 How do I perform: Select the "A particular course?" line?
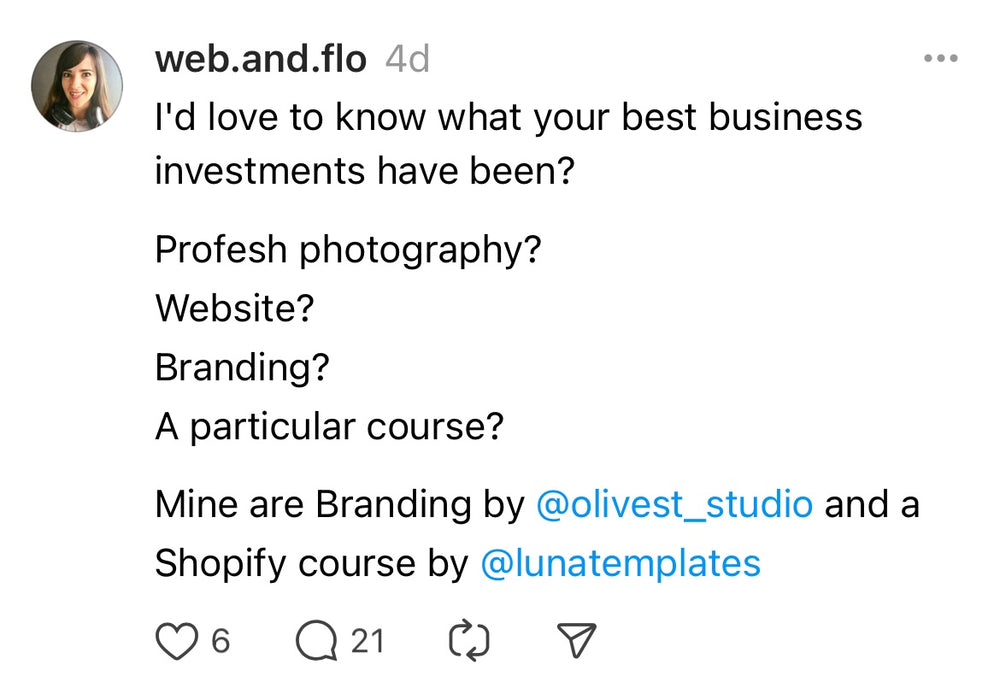pos(329,427)
